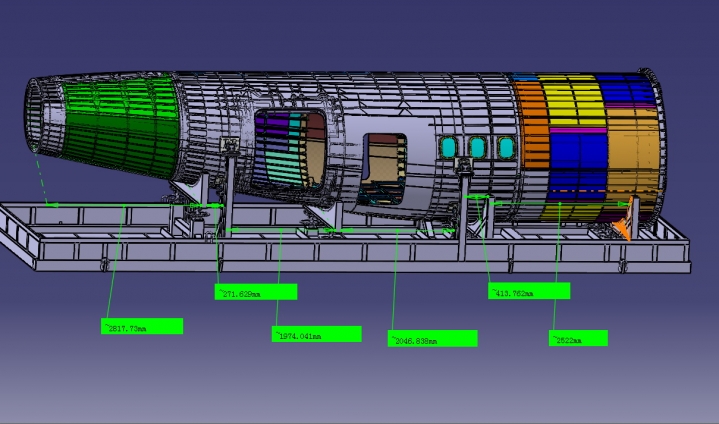The height and width of the screenshot is (424, 719).
Task: Click the 2817.73mm measurement label
Action: (x=142, y=326)
